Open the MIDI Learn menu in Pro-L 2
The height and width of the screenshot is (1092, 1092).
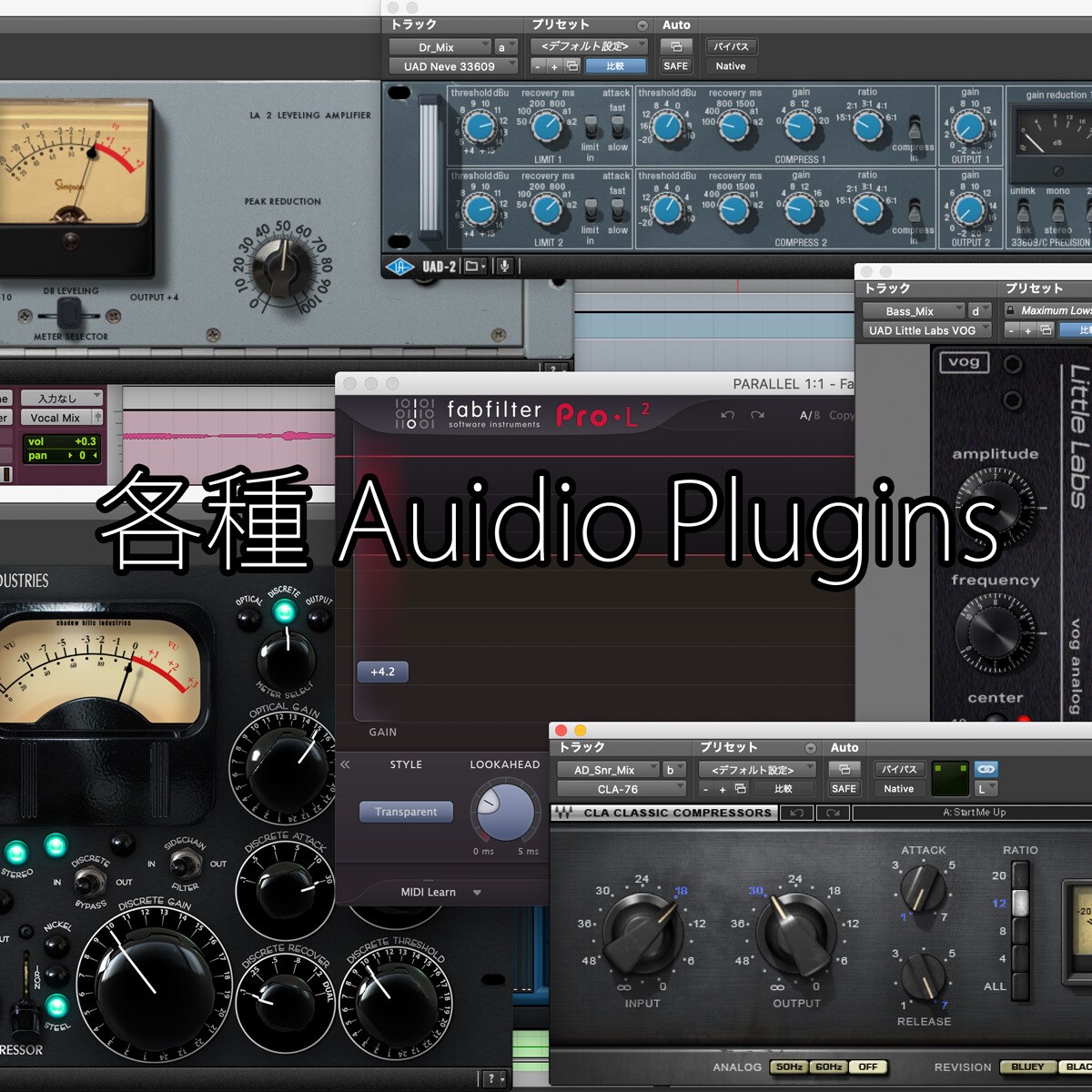click(440, 893)
